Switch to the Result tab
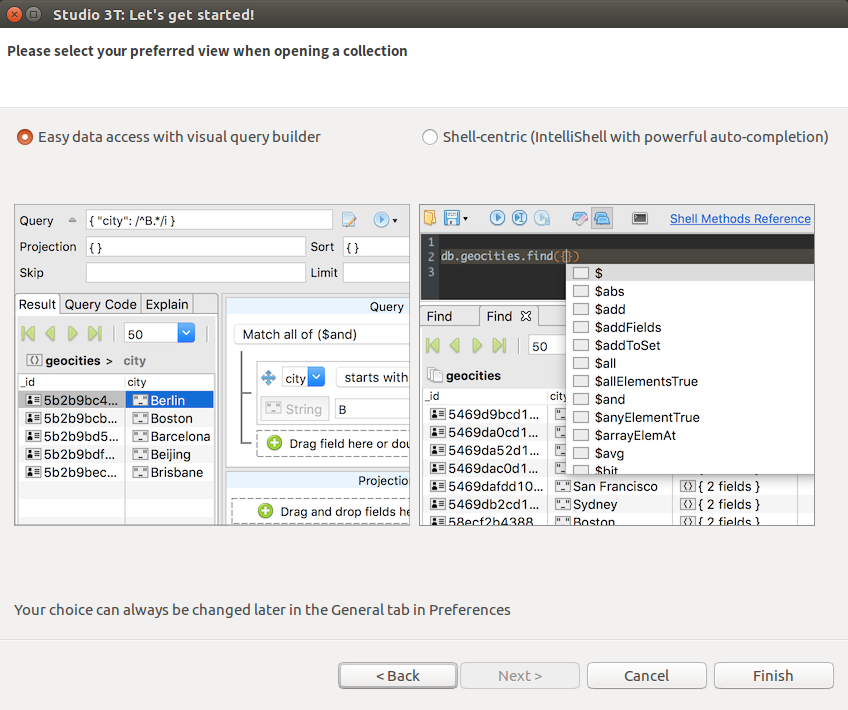This screenshot has height=710, width=848. click(37, 304)
